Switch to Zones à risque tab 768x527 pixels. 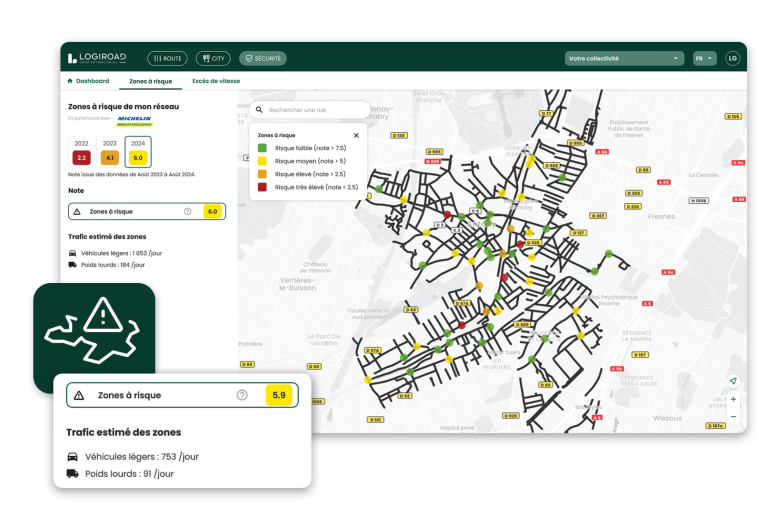pyautogui.click(x=150, y=81)
